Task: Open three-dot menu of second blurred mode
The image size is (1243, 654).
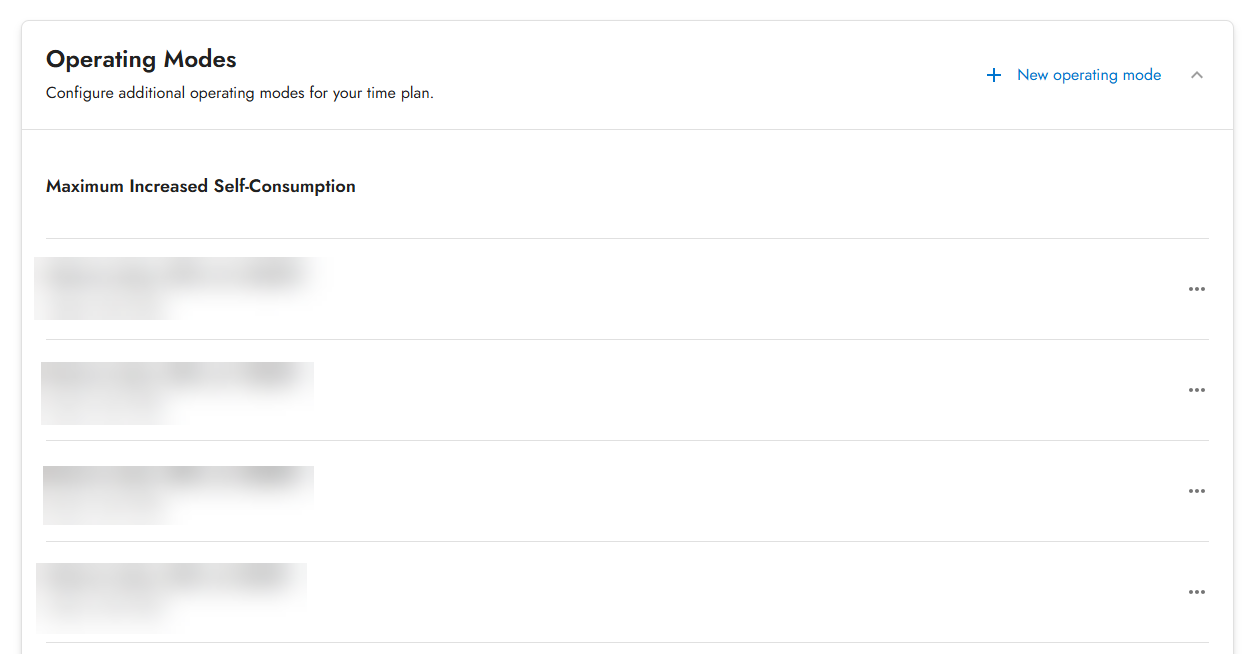Action: (x=1196, y=390)
